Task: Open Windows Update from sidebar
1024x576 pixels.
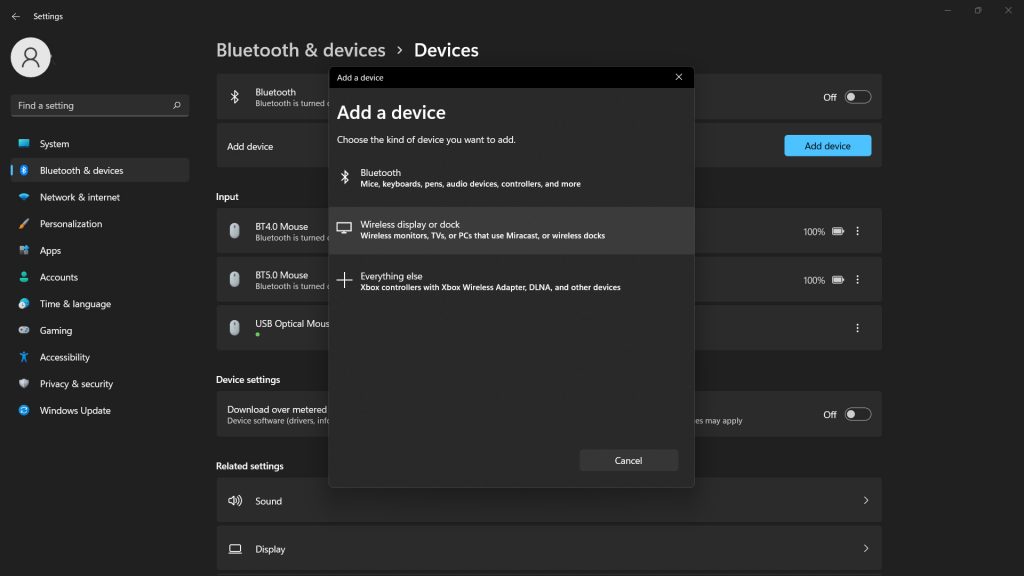Action: (75, 410)
